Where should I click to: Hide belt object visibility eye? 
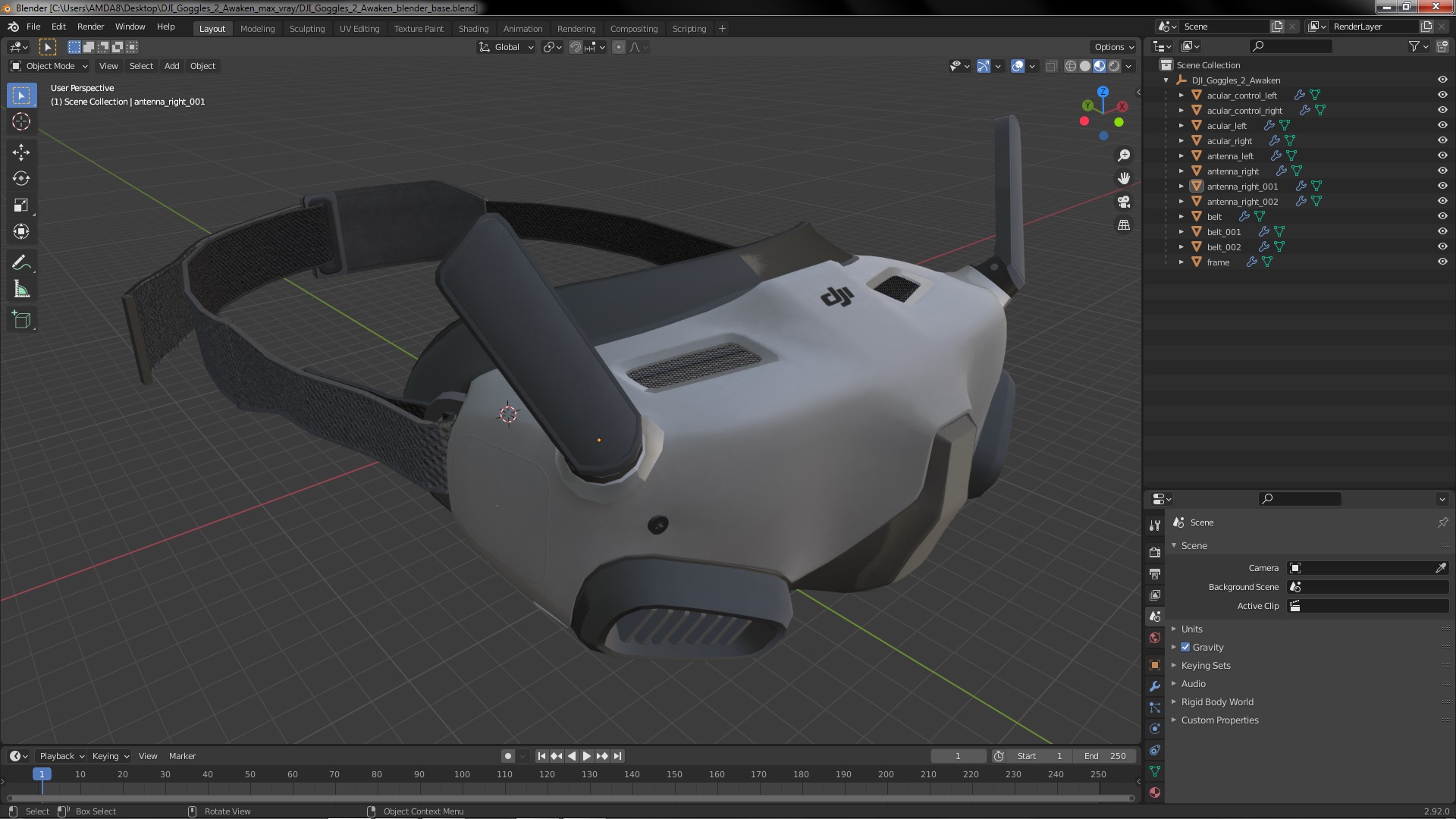tap(1442, 216)
